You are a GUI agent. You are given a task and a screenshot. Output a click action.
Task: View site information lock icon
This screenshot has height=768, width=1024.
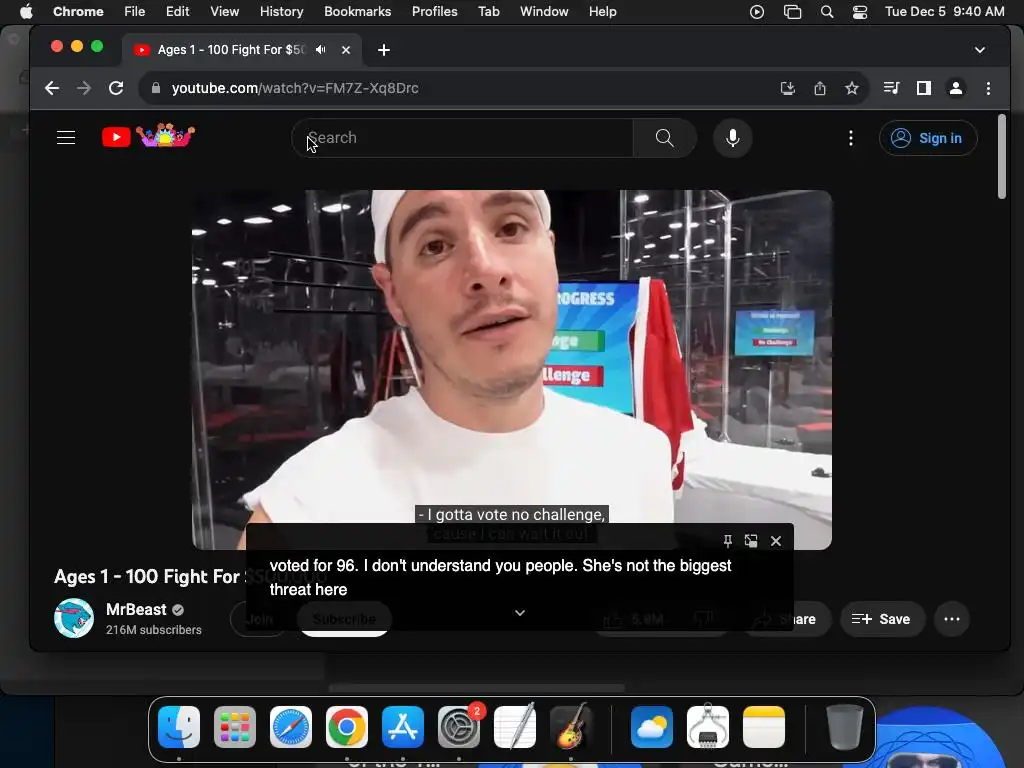pos(155,88)
